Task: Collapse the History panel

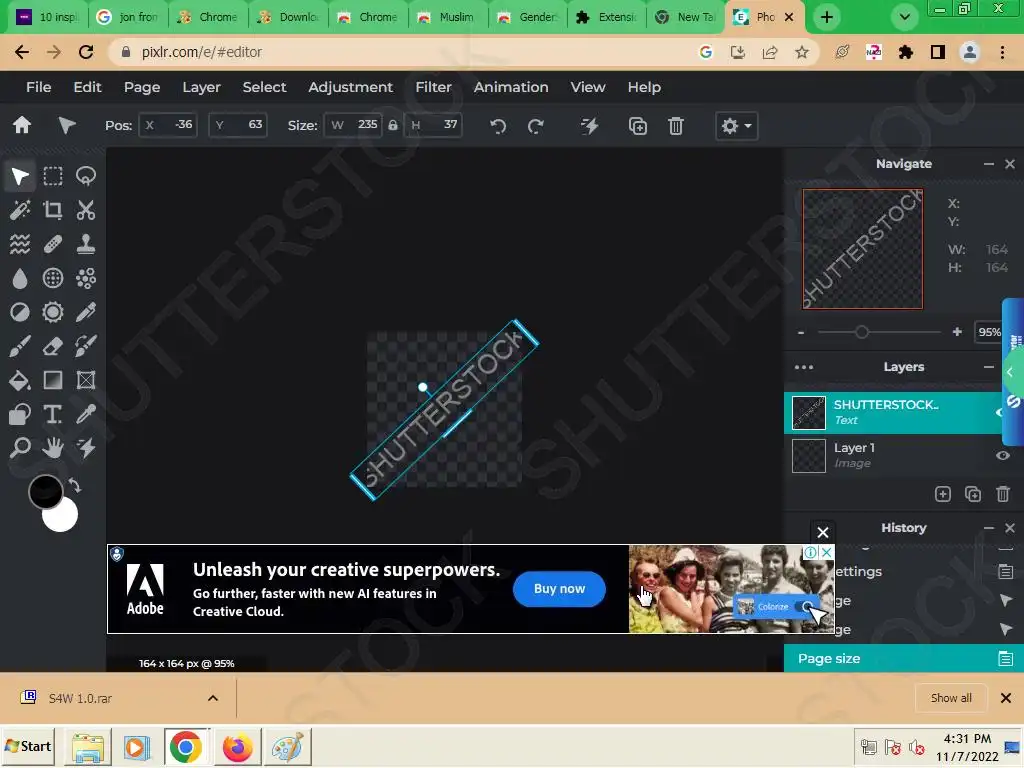Action: pyautogui.click(x=989, y=528)
